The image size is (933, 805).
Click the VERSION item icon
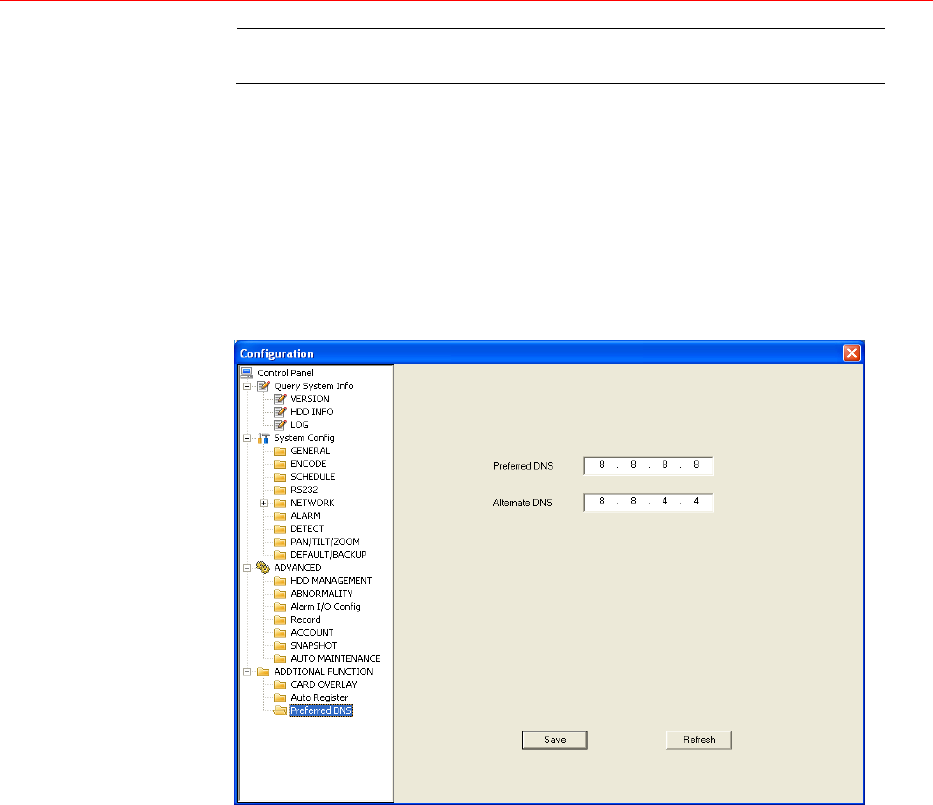coord(280,399)
